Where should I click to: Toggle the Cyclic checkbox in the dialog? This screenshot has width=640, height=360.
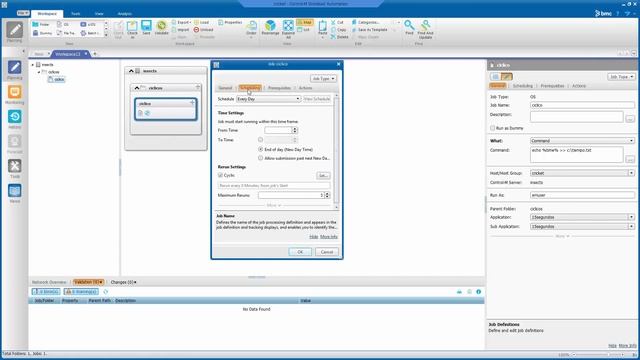pyautogui.click(x=220, y=175)
